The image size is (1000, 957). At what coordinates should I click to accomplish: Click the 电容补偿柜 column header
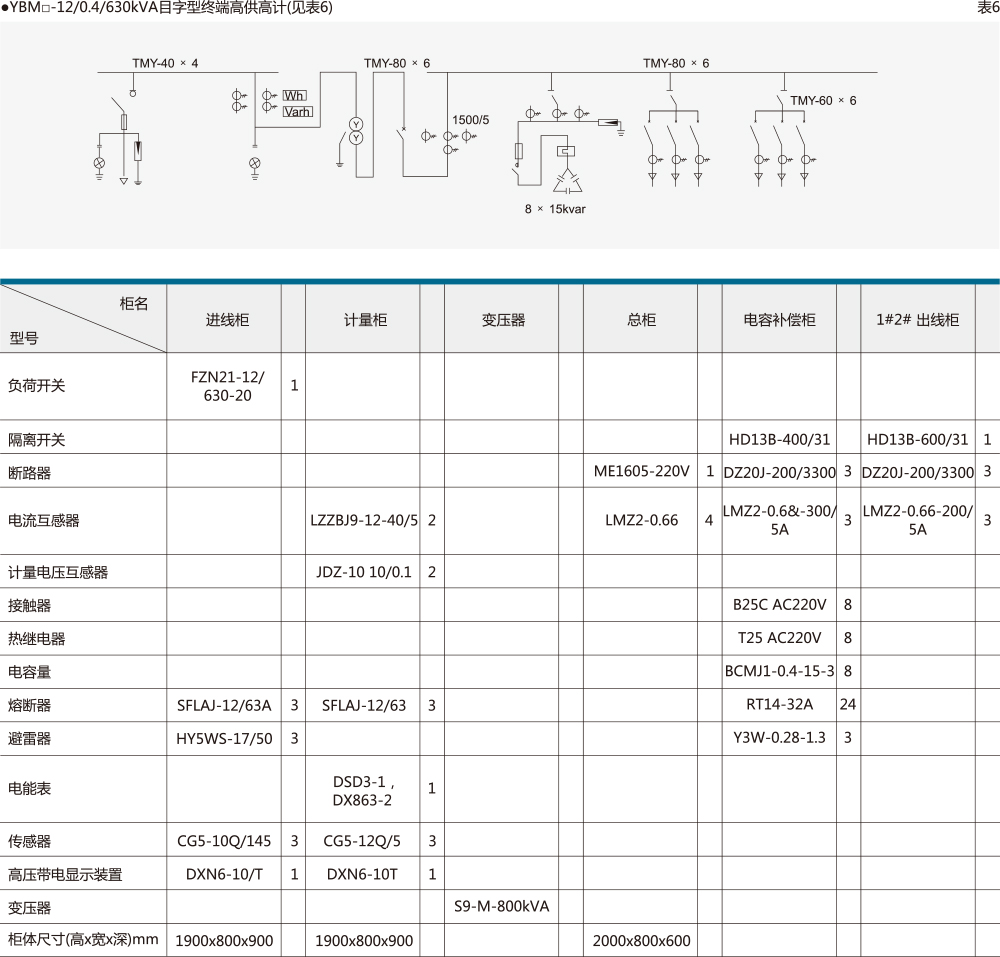click(x=779, y=320)
